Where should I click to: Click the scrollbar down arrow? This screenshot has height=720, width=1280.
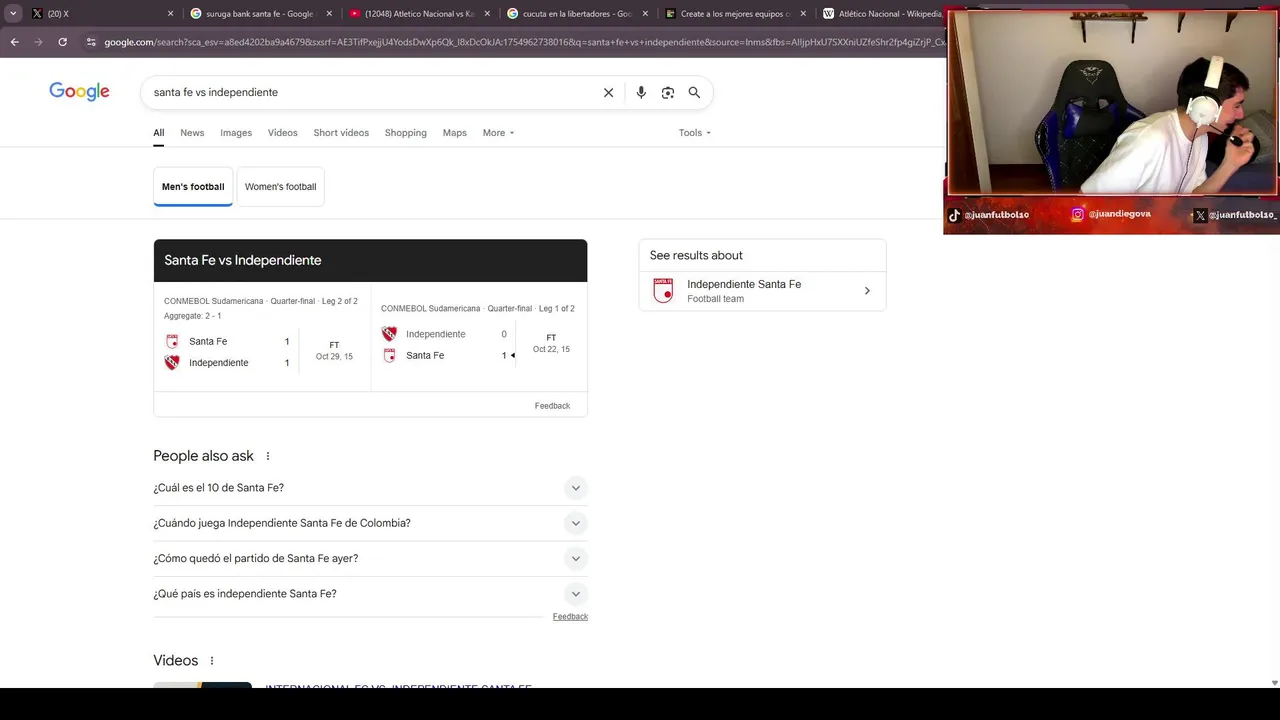tap(1274, 683)
